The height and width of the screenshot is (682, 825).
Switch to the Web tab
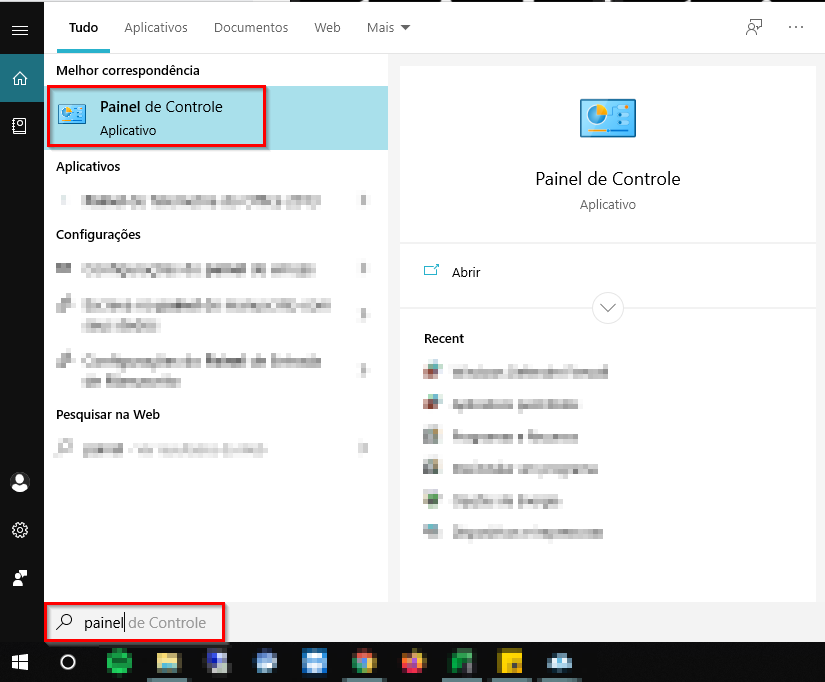(x=327, y=27)
